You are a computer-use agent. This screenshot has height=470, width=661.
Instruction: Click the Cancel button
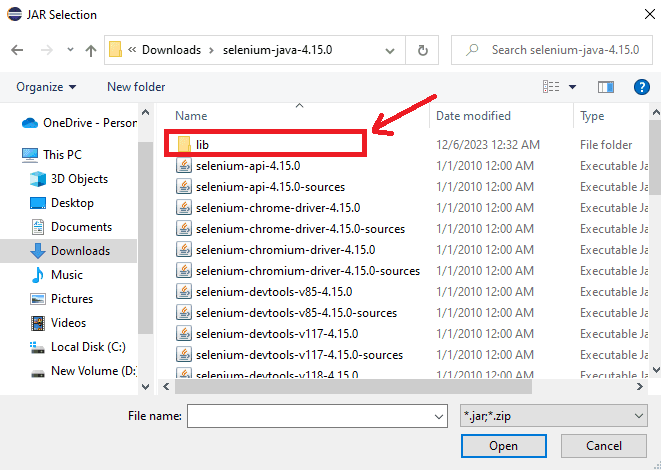(x=603, y=446)
